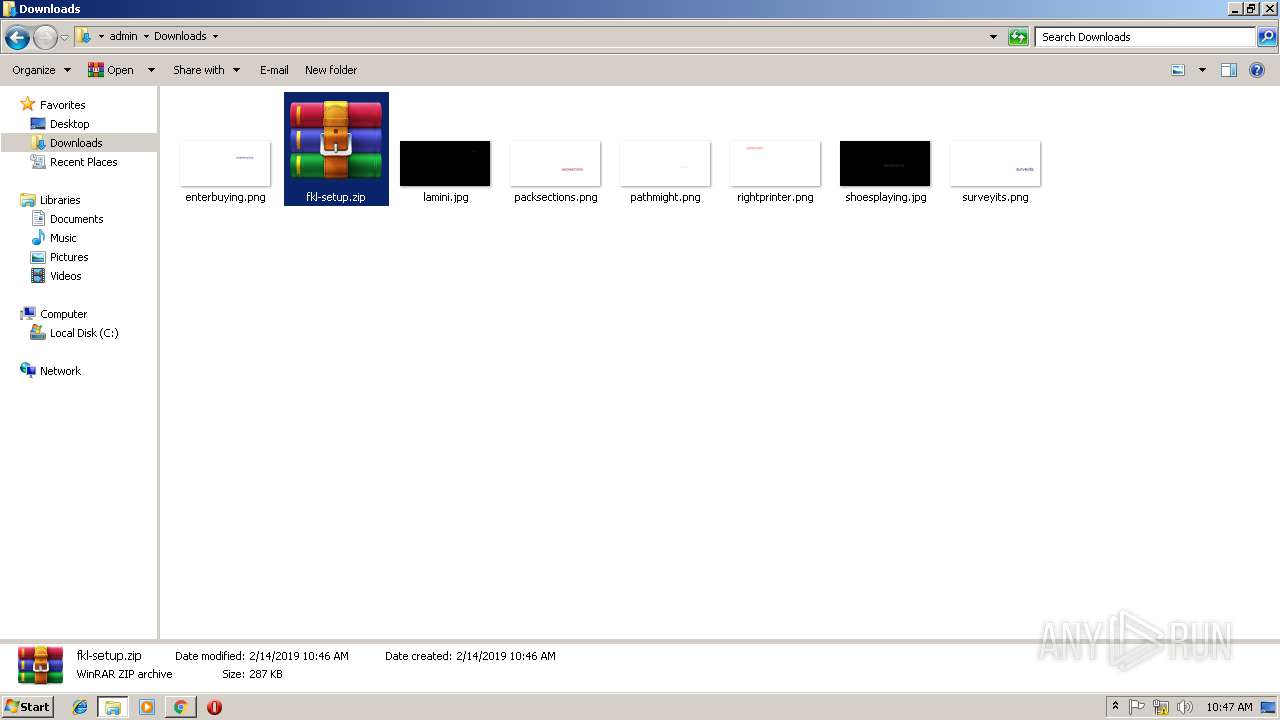Click the red Opera taskbar icon

pyautogui.click(x=214, y=707)
